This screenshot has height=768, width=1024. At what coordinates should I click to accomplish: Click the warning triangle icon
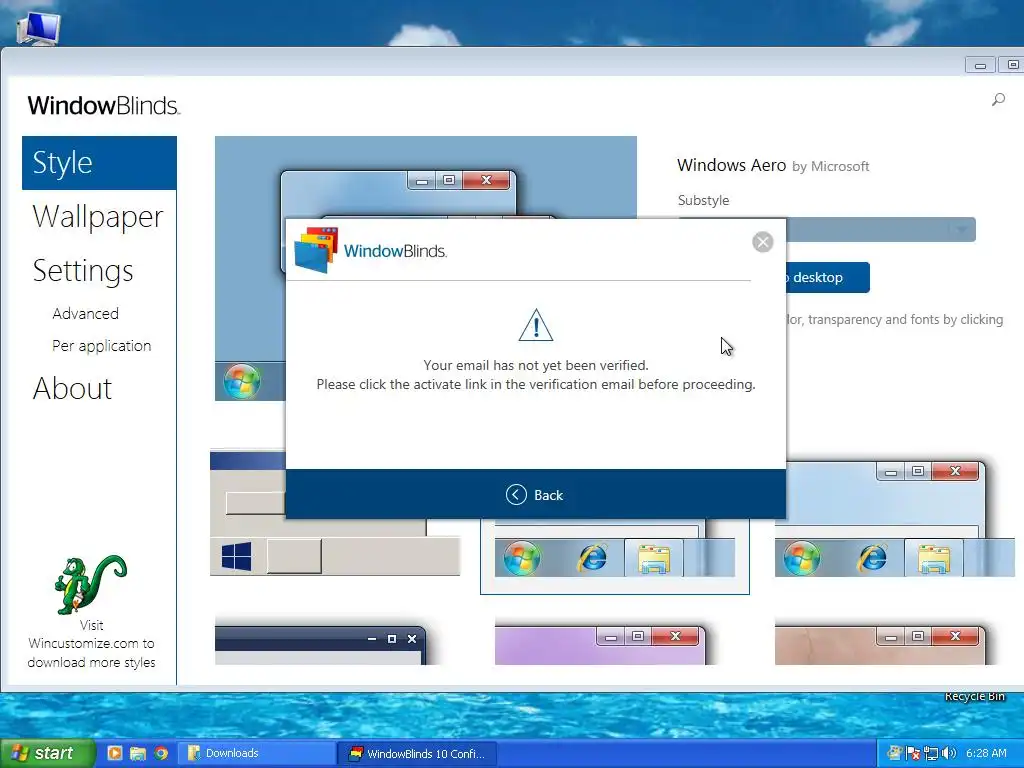click(536, 325)
